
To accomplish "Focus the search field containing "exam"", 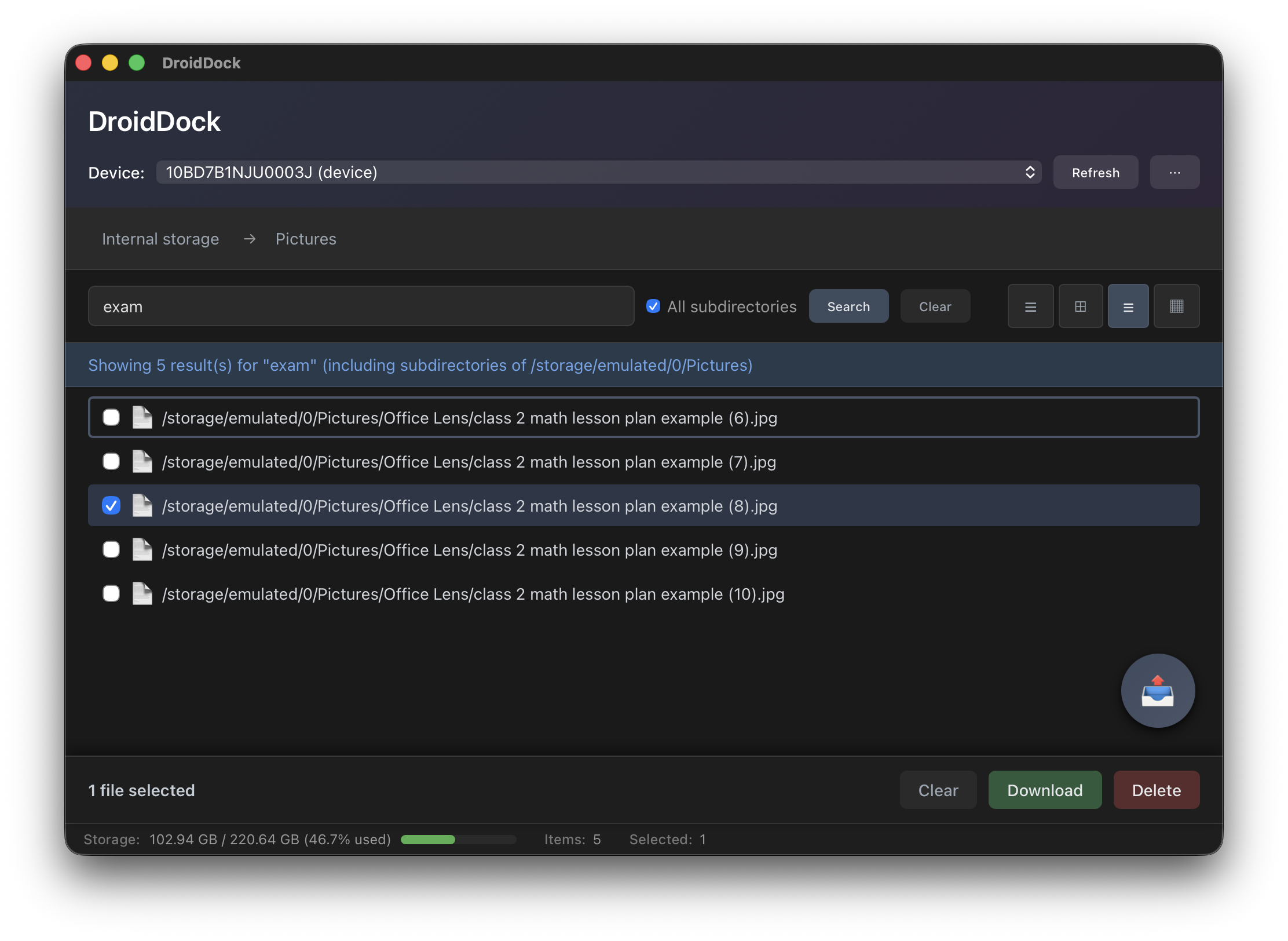I will pos(361,307).
